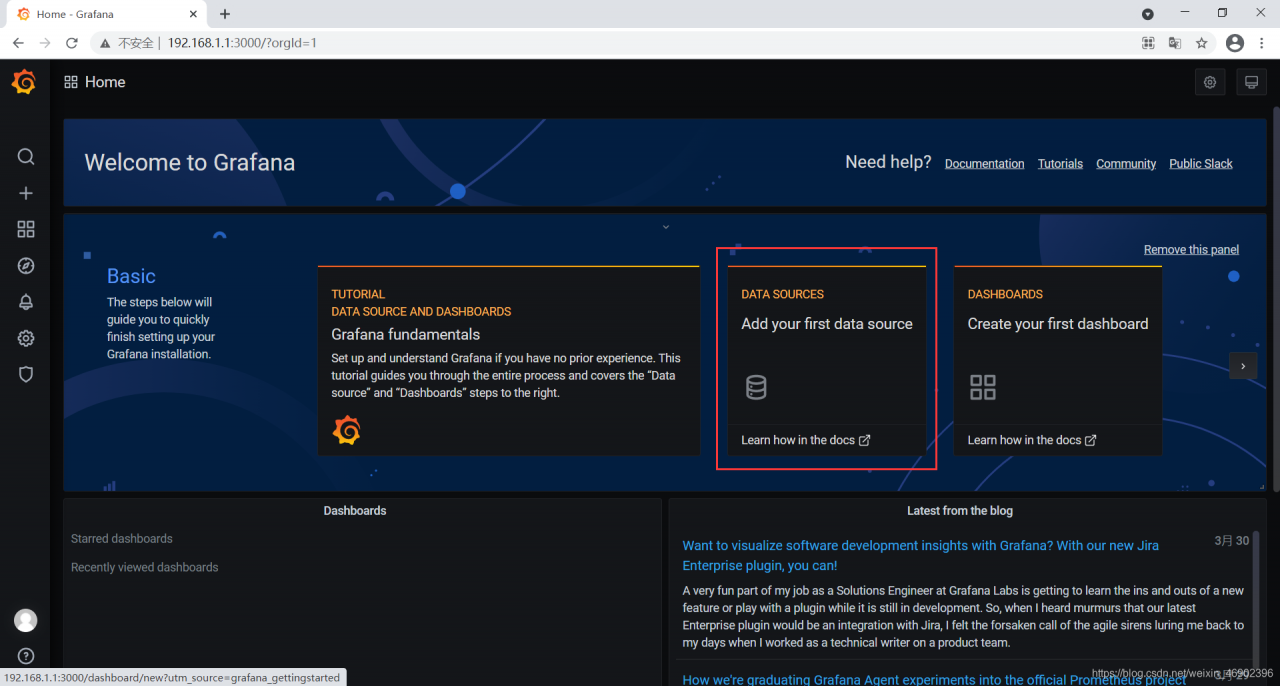This screenshot has height=686, width=1280.
Task: Click the not-secure warning icon
Action: coord(104,43)
